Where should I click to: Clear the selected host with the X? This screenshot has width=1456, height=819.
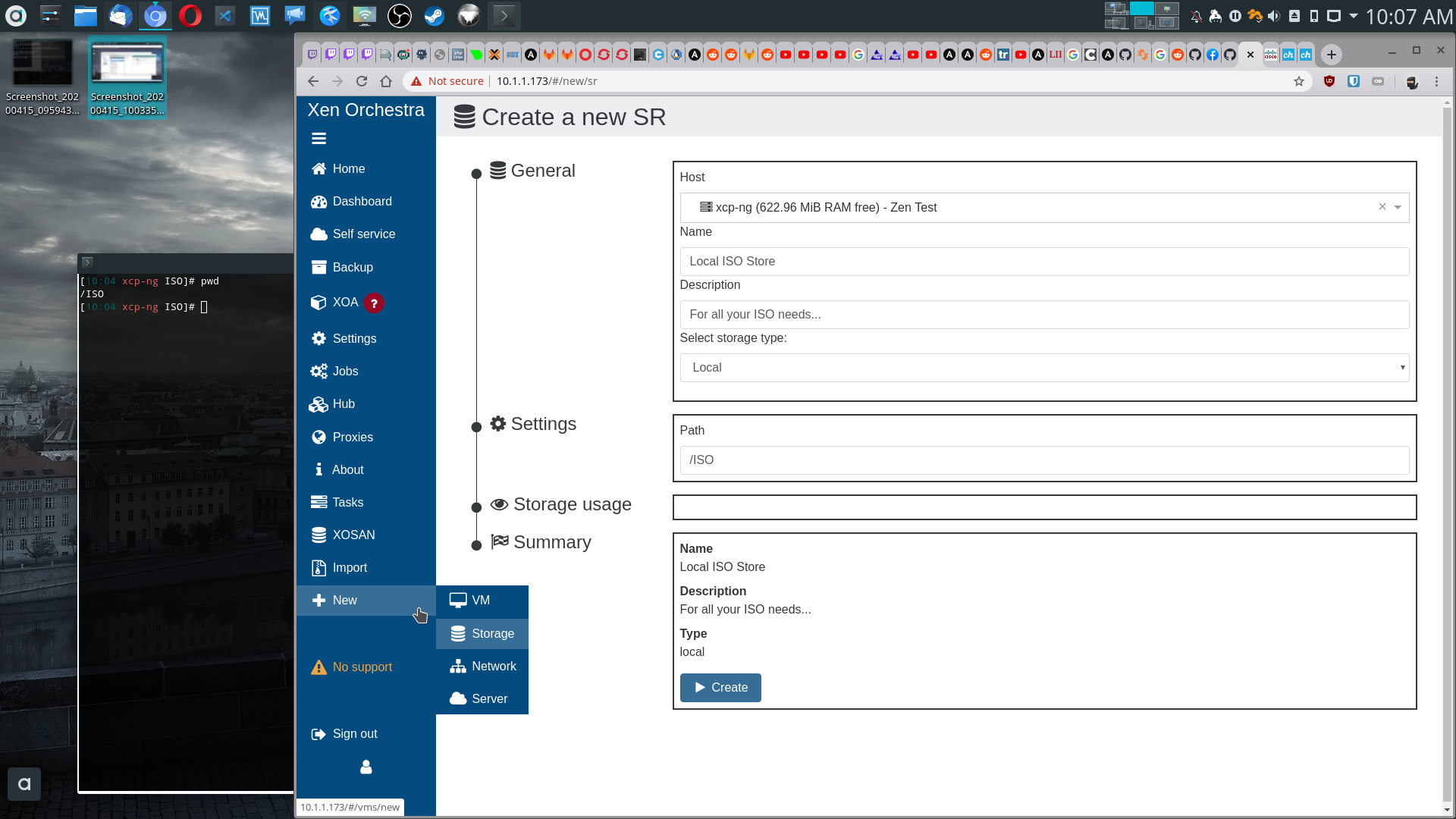pos(1382,206)
